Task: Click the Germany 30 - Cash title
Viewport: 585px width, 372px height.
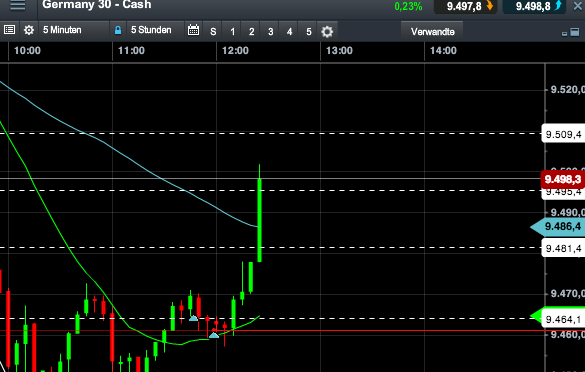Action: [x=97, y=5]
